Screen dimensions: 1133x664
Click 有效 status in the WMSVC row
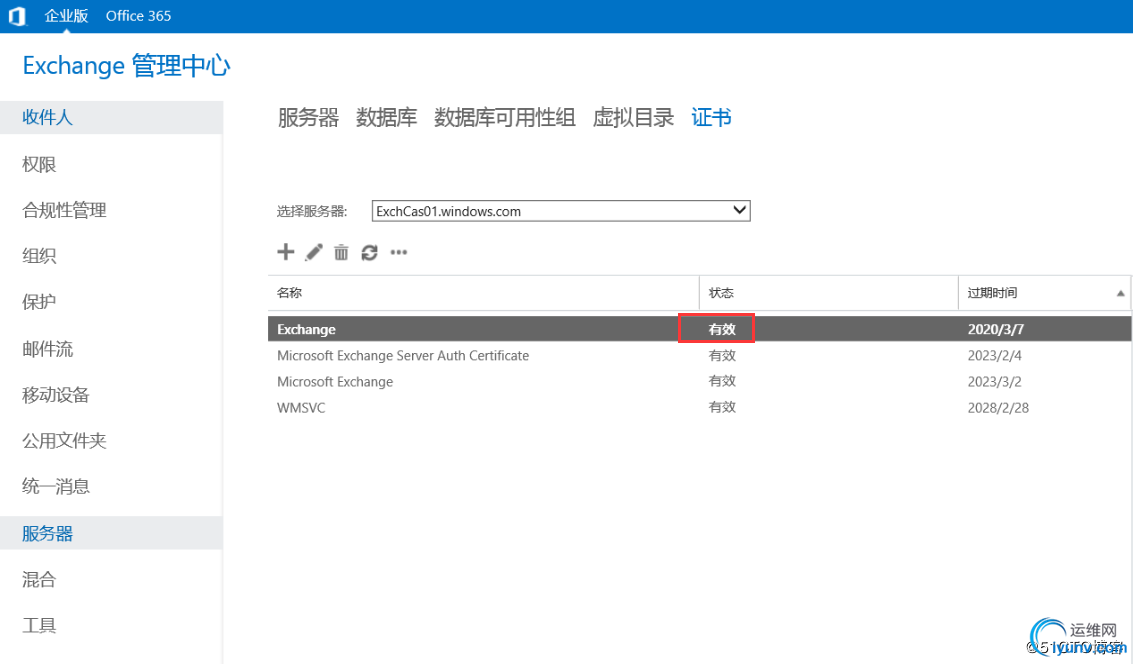(722, 407)
